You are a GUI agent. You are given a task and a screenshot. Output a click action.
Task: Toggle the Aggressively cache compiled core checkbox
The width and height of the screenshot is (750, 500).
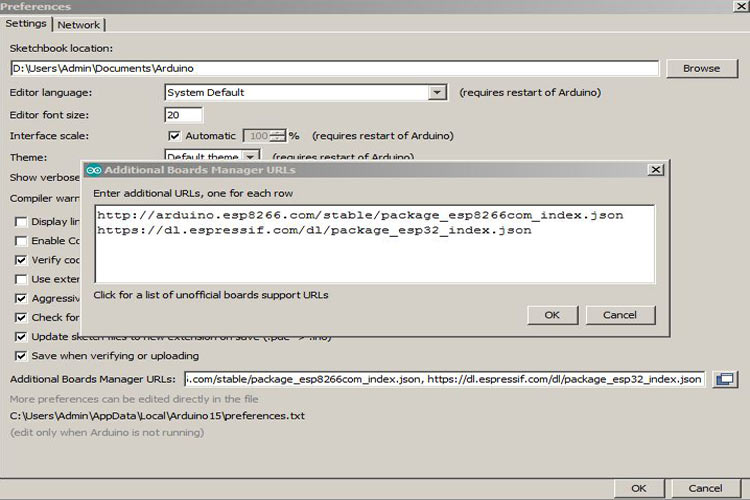click(21, 299)
